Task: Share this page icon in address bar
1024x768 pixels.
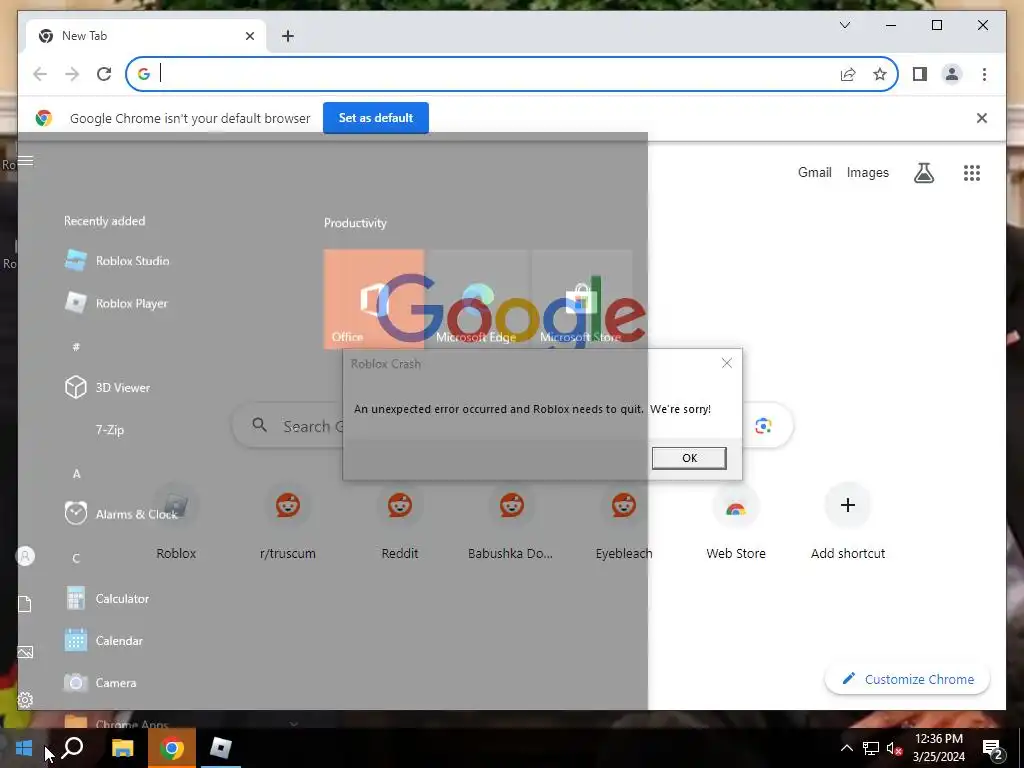Action: [x=848, y=74]
